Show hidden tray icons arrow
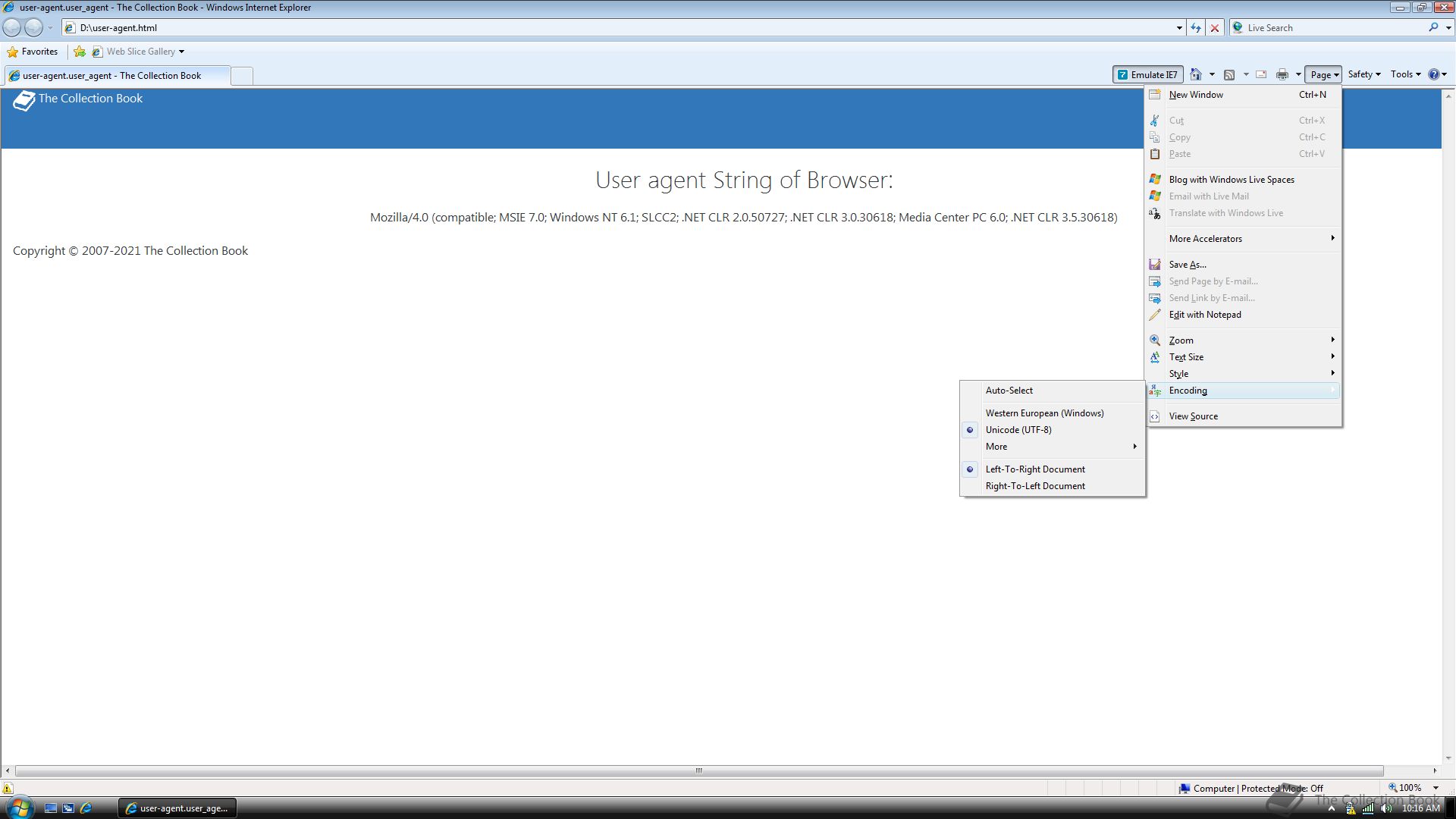This screenshot has height=819, width=1456. click(x=1331, y=808)
